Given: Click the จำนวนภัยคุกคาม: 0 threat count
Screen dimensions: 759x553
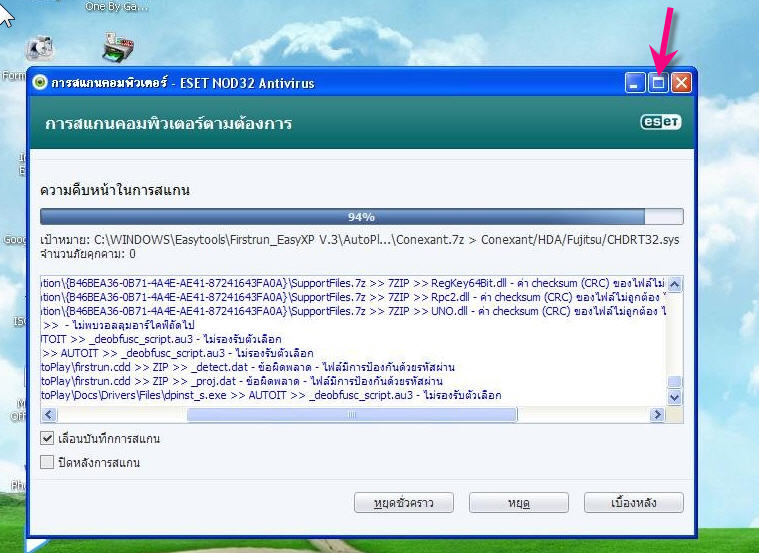Looking at the screenshot, I should coord(88,254).
